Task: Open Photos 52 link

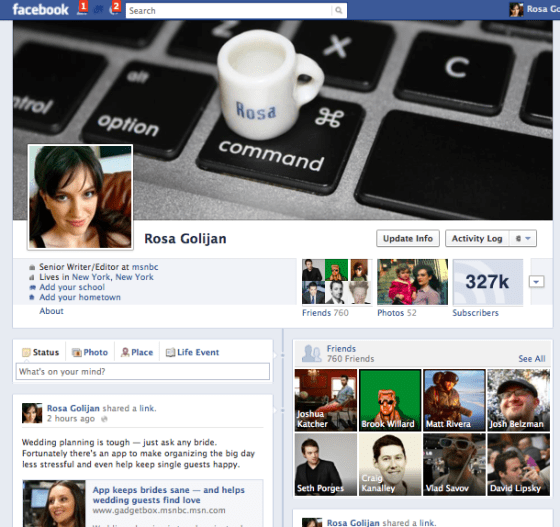Action: [x=397, y=313]
